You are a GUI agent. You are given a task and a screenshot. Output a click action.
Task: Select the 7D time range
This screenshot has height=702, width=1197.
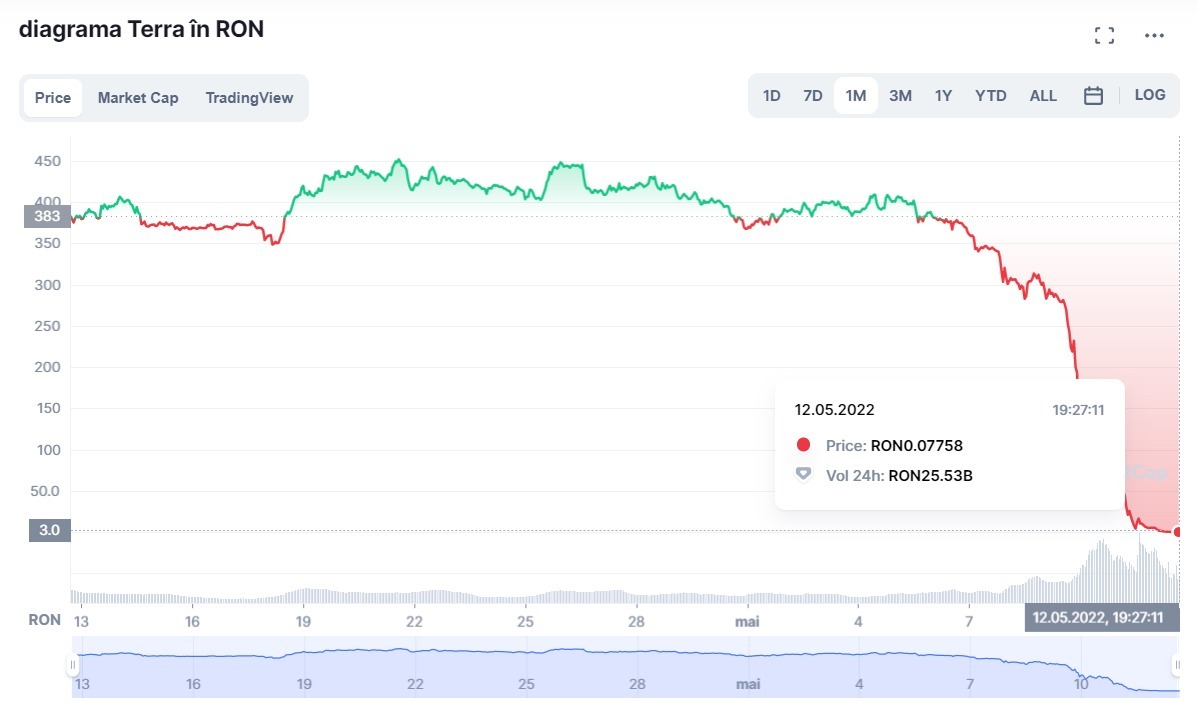[x=813, y=95]
